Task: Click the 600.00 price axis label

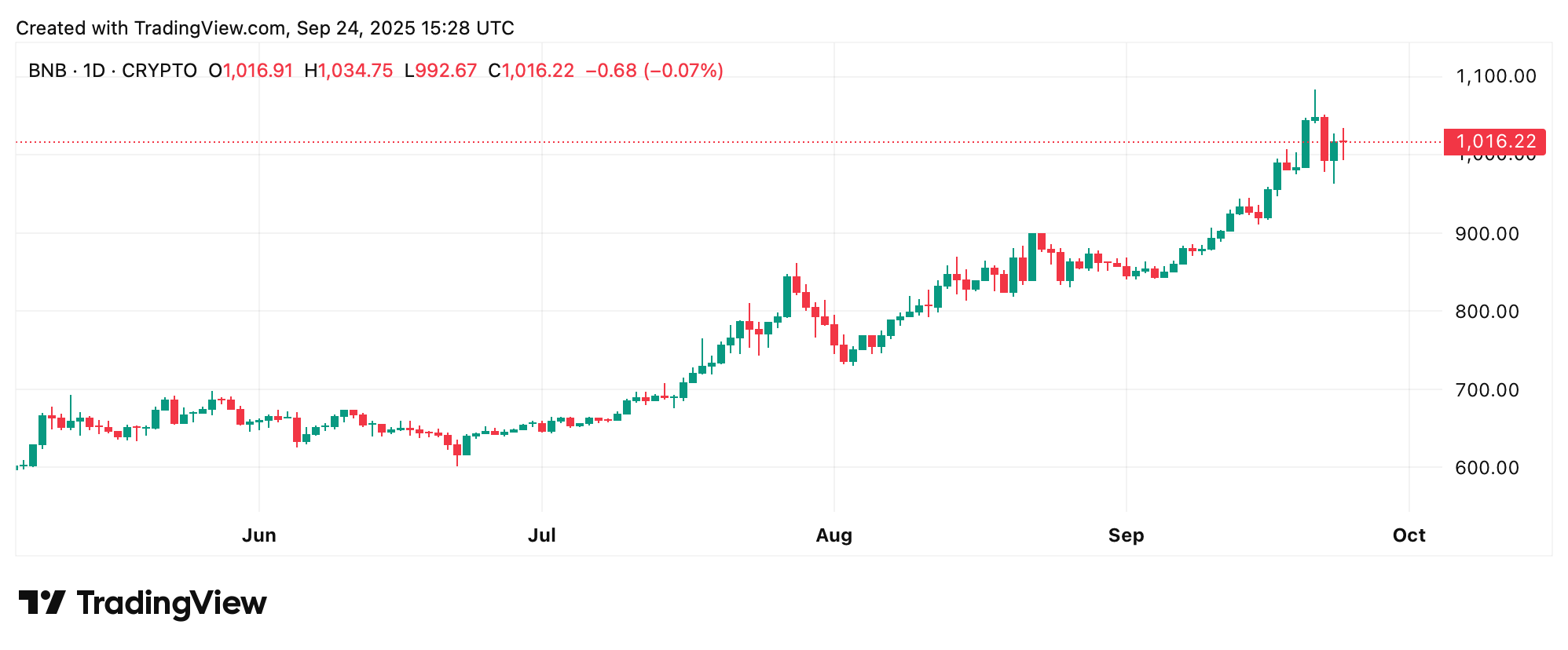Action: 1487,467
